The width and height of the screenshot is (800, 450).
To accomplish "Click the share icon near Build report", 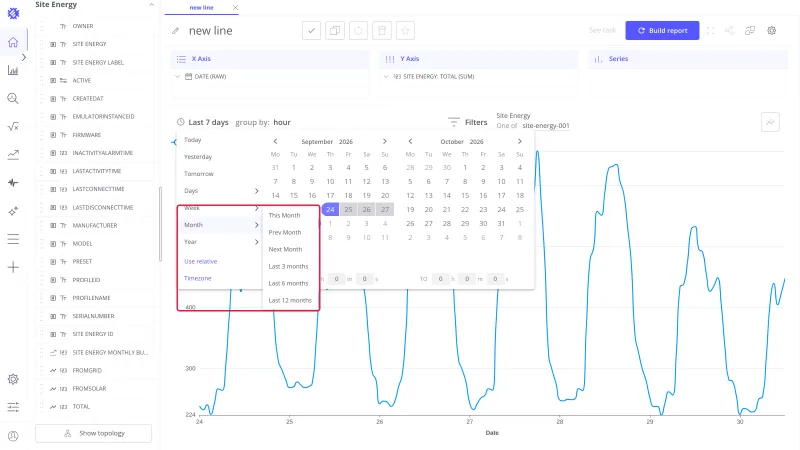I will [x=730, y=31].
